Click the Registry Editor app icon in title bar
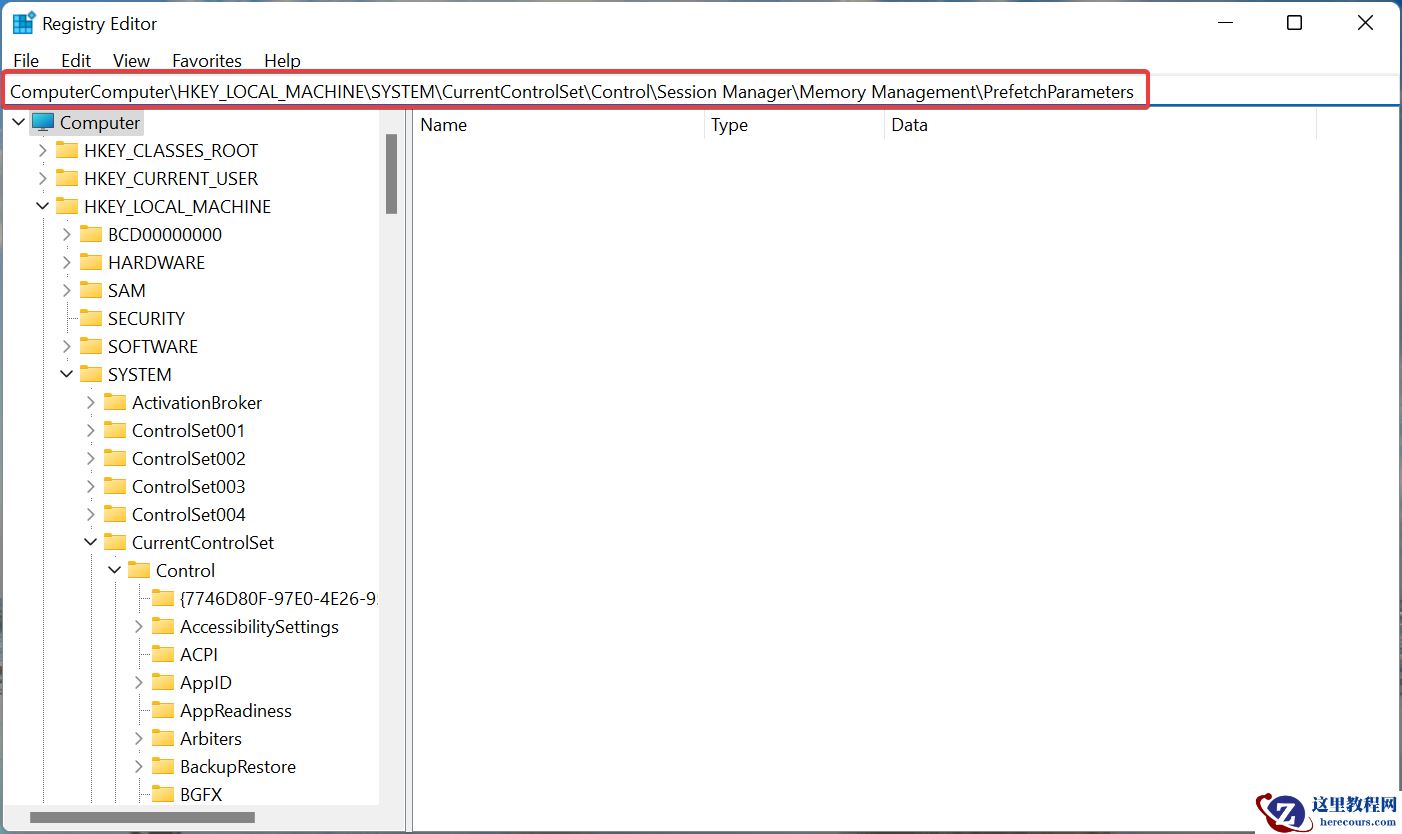The width and height of the screenshot is (1402, 834). tap(23, 23)
